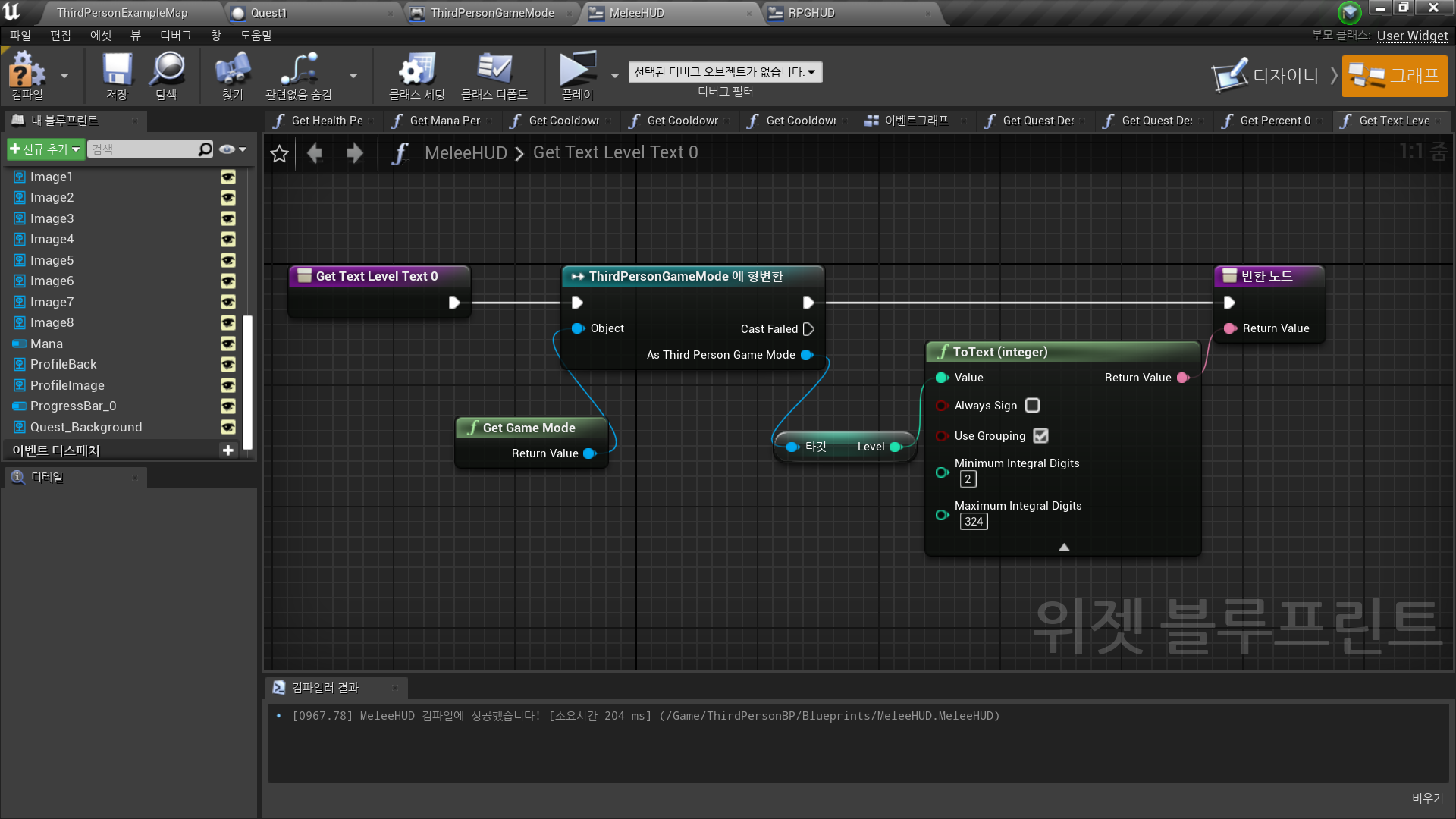The image size is (1456, 819).
Task: Navigate back with the left arrow
Action: coord(315,154)
